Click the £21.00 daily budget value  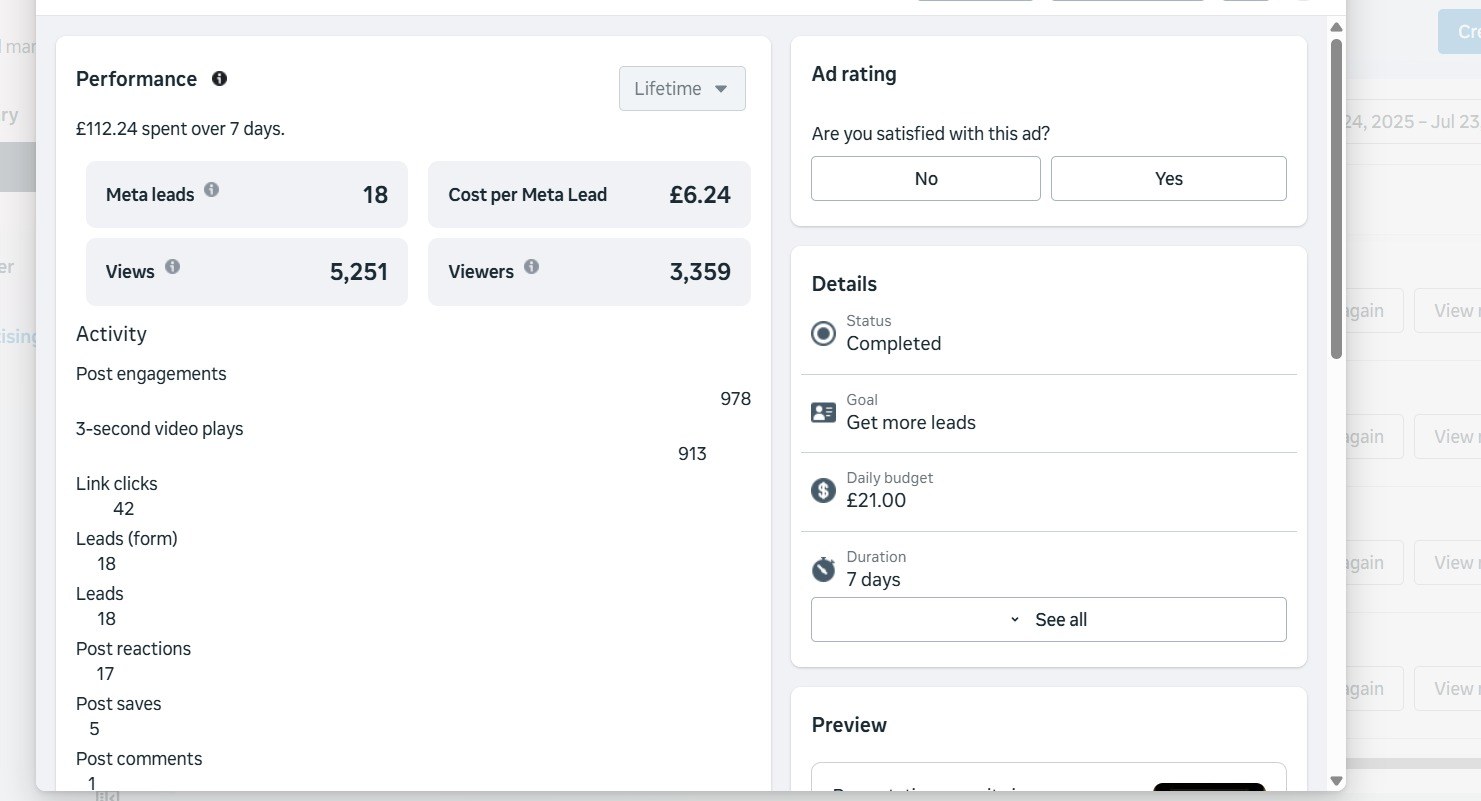click(x=876, y=500)
